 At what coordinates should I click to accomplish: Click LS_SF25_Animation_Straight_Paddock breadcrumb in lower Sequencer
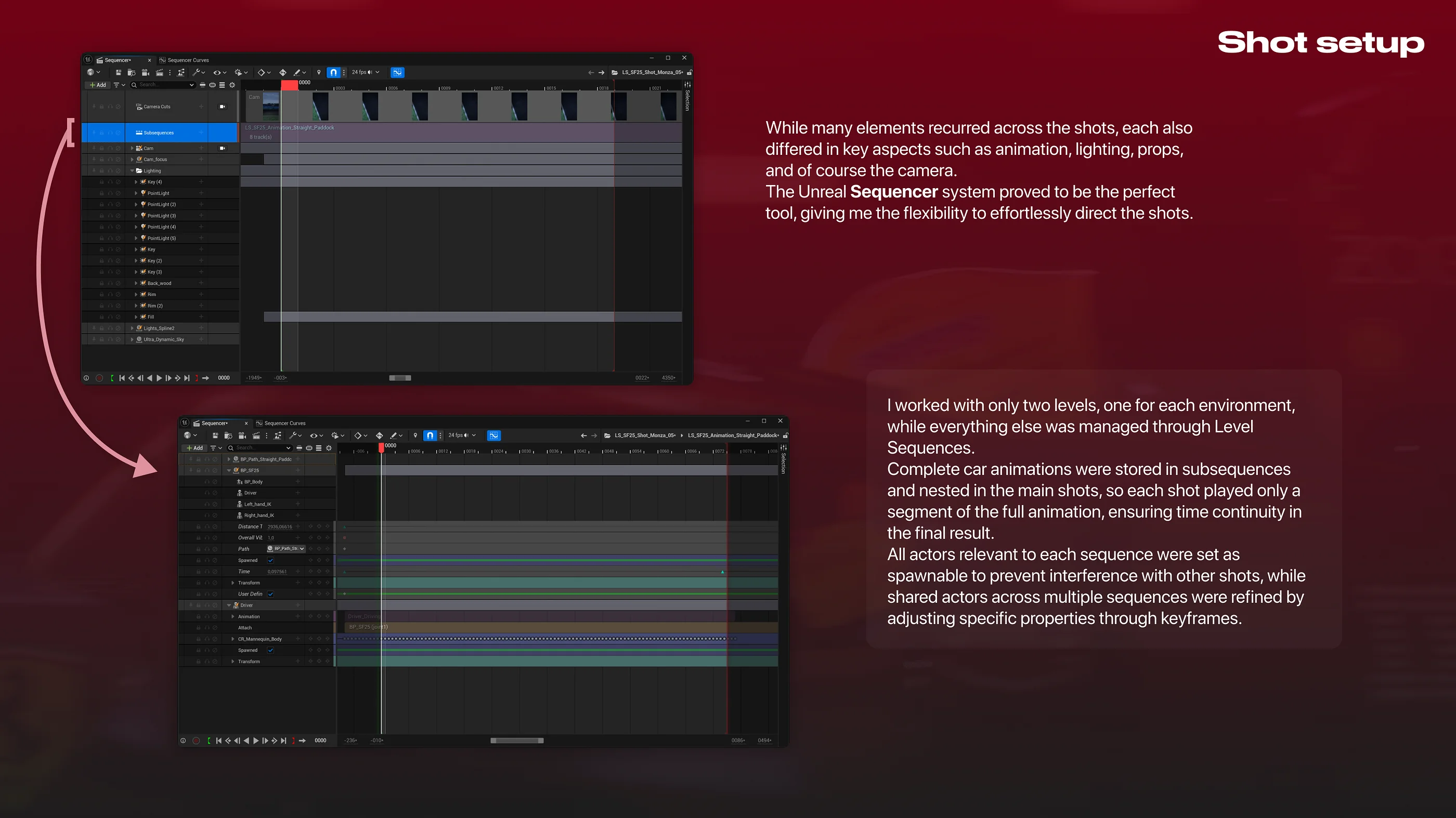(734, 436)
